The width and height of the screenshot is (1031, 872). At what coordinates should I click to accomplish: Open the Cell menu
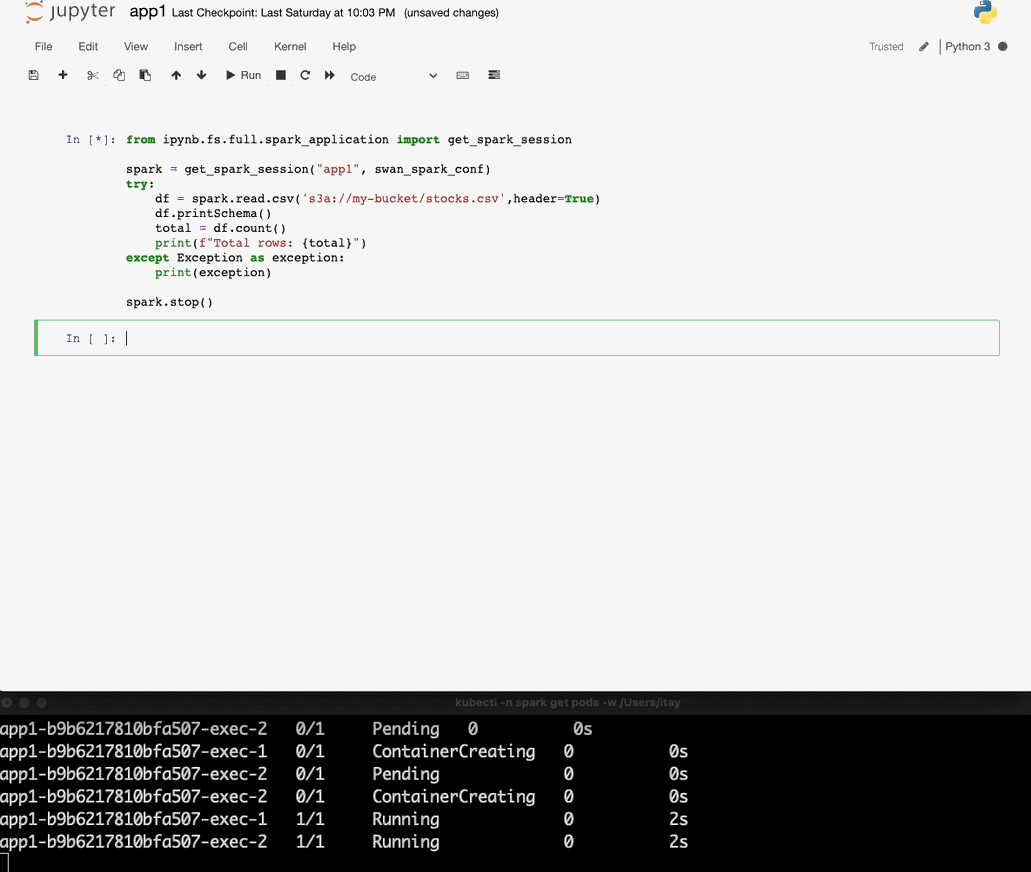click(238, 47)
